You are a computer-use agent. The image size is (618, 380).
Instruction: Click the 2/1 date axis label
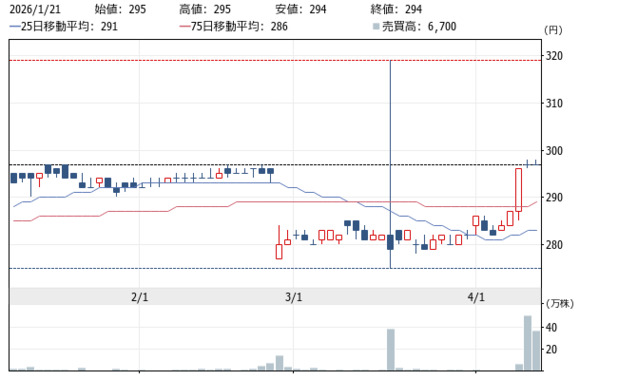(x=140, y=297)
